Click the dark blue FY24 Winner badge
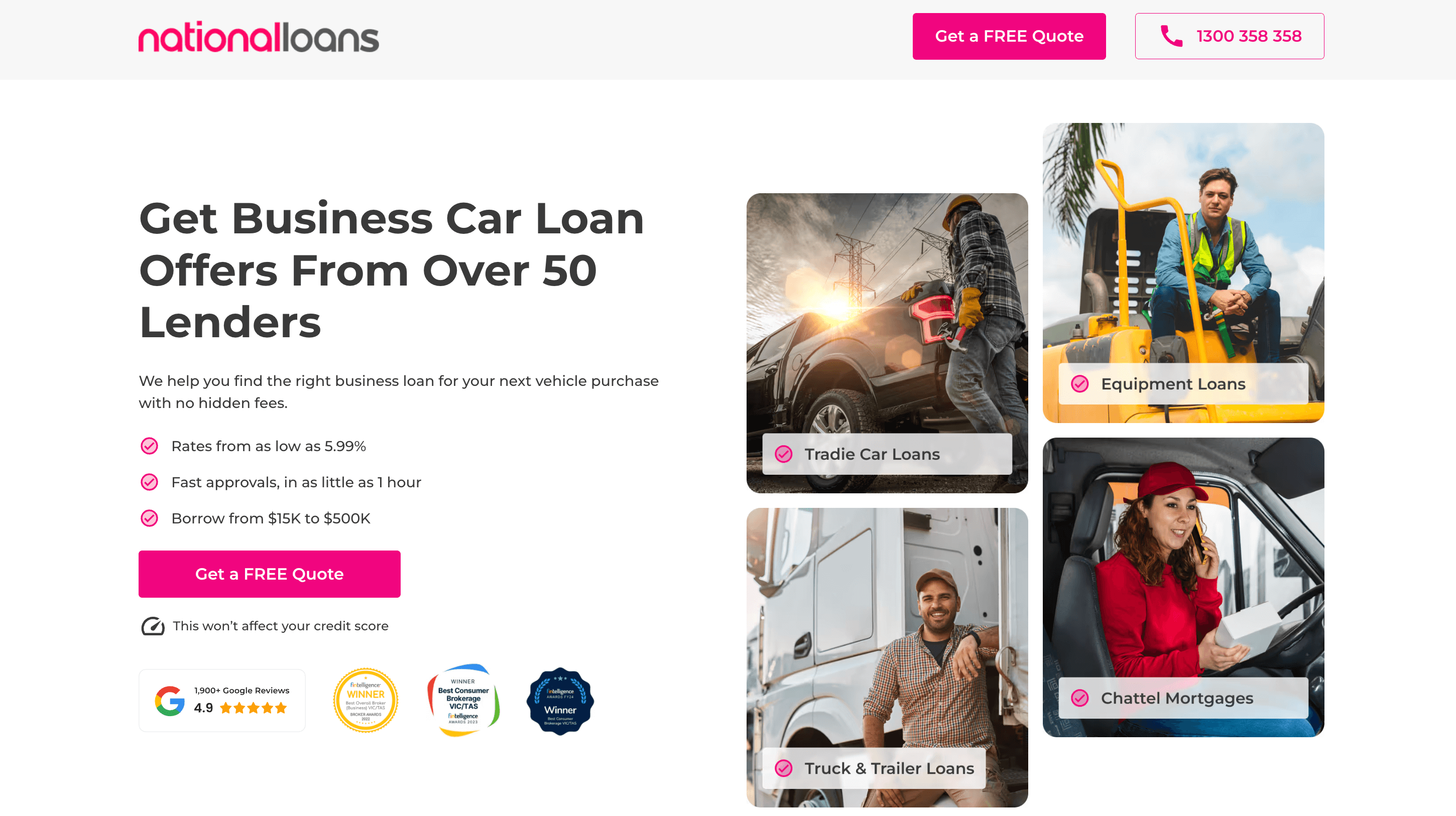1456x816 pixels. [x=560, y=701]
